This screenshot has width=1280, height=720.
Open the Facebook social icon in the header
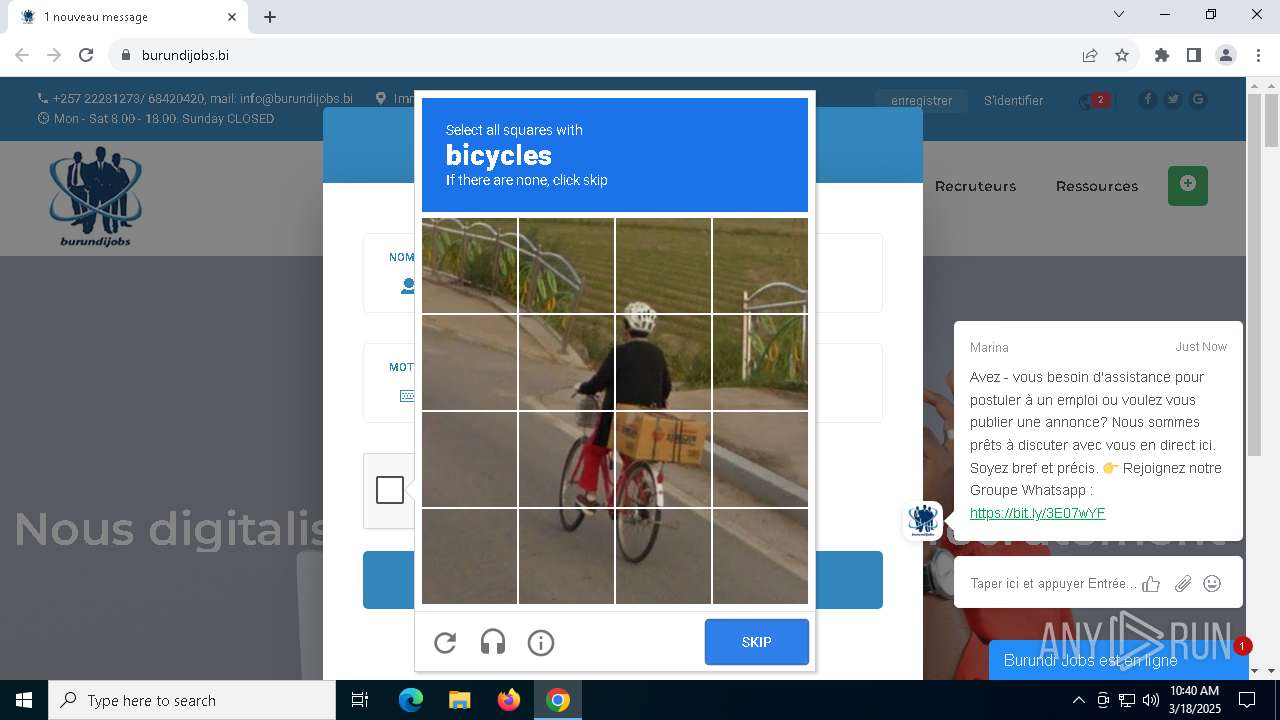(x=1147, y=99)
